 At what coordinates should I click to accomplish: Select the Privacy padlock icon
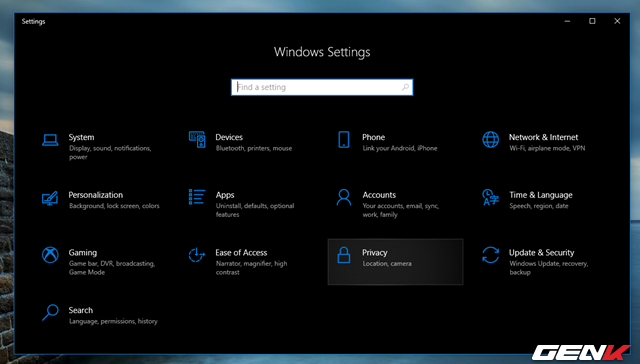(344, 255)
